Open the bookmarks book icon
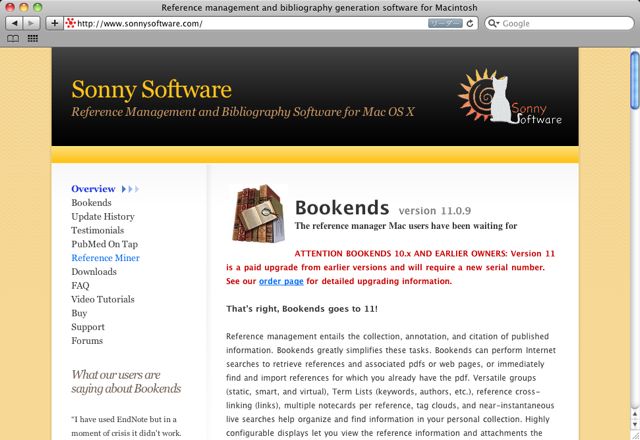This screenshot has width=640, height=440. tap(13, 38)
